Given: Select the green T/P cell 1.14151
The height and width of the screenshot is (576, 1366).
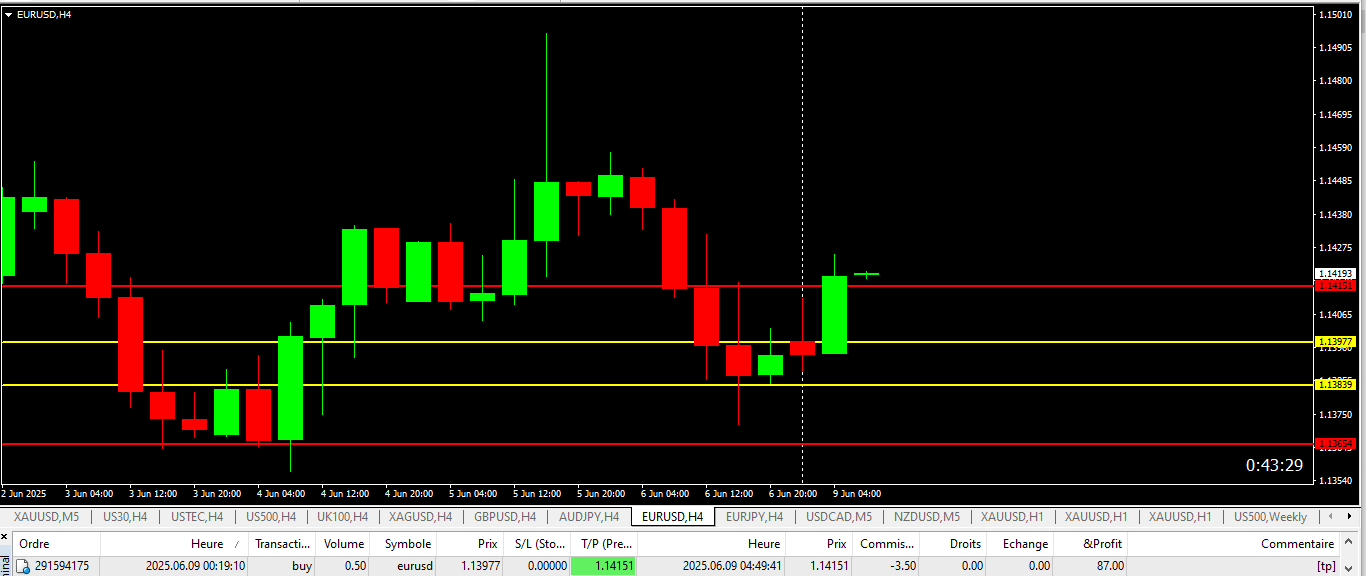Looking at the screenshot, I should (604, 566).
